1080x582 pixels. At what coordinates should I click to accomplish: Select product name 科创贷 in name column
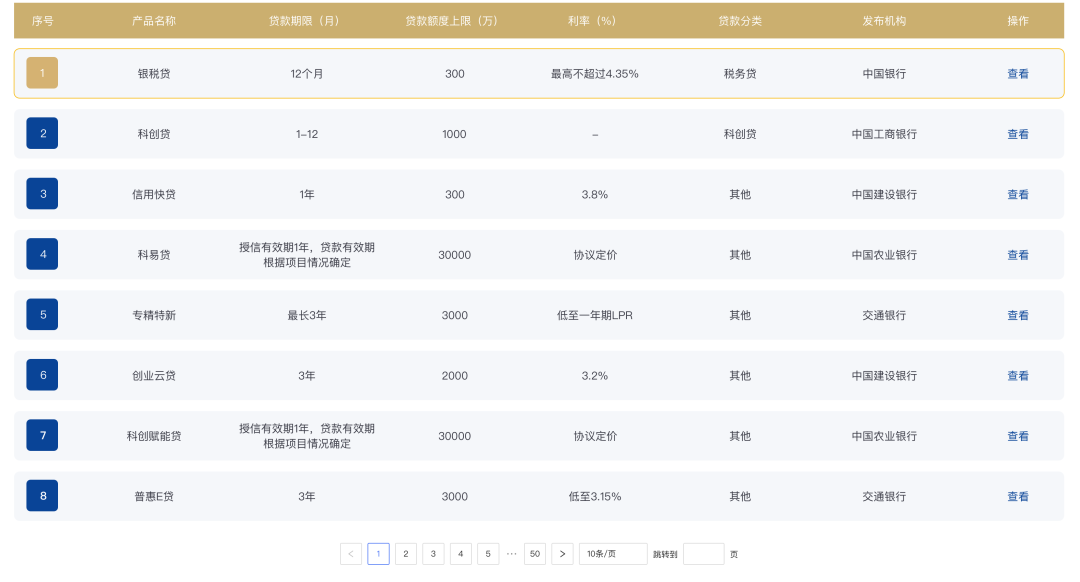pos(154,134)
